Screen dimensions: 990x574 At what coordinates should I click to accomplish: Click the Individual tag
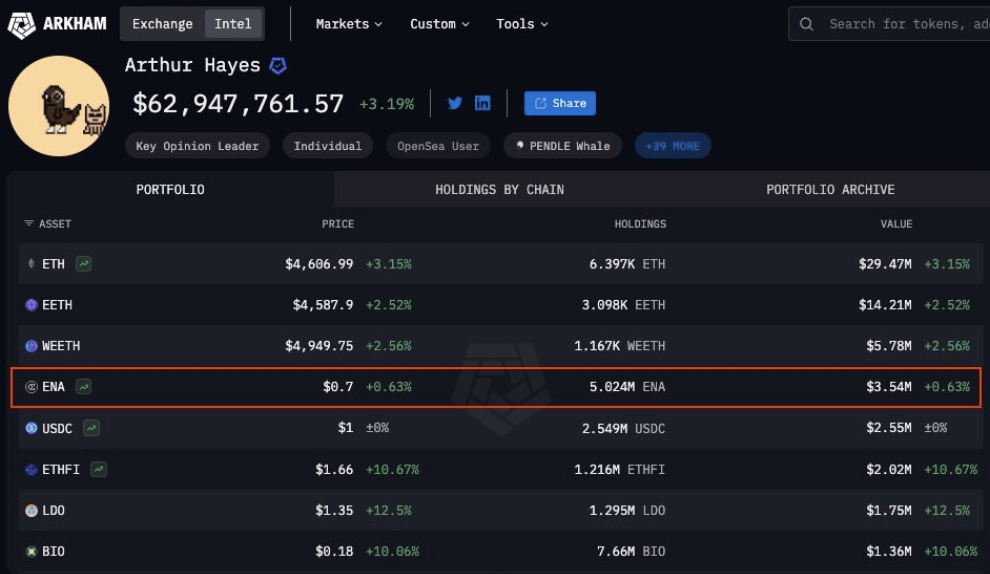tap(328, 146)
